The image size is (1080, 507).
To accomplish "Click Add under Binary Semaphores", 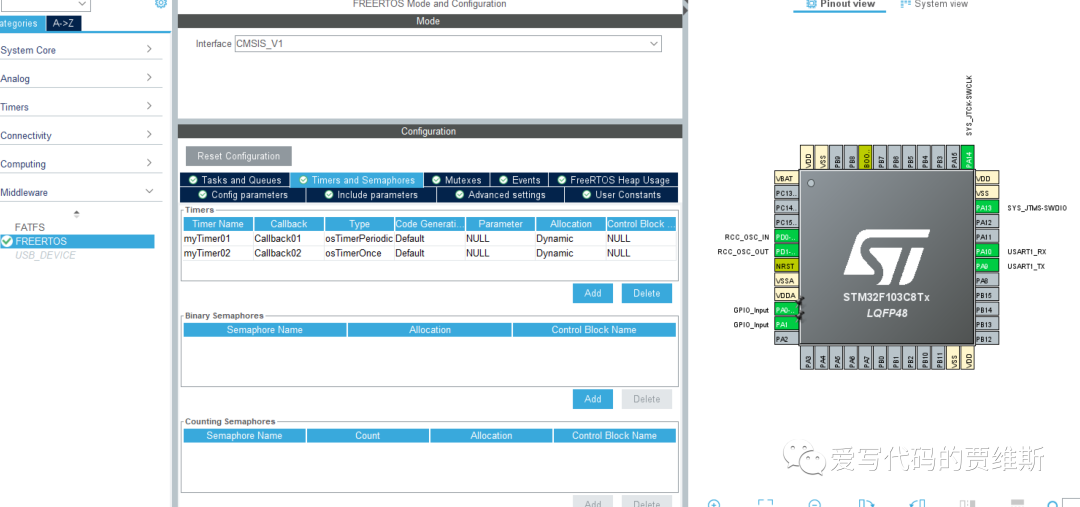I will [592, 399].
